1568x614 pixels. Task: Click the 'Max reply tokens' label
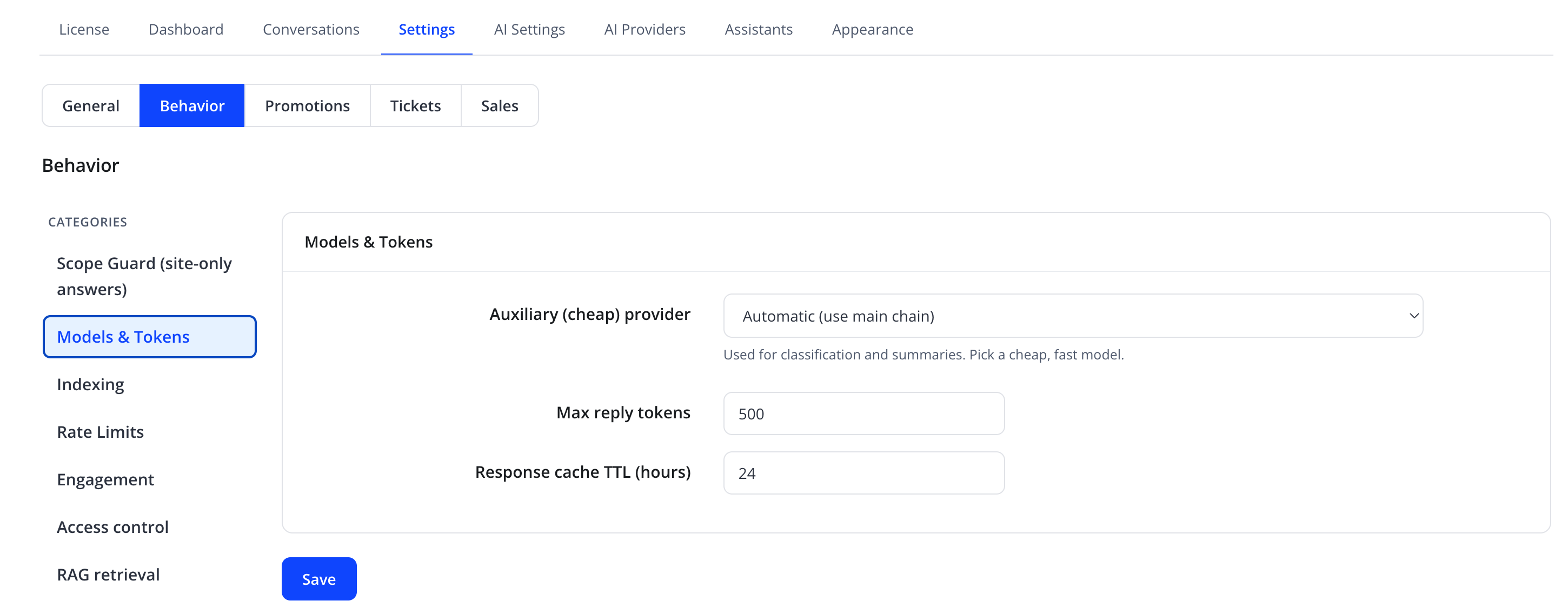point(623,412)
